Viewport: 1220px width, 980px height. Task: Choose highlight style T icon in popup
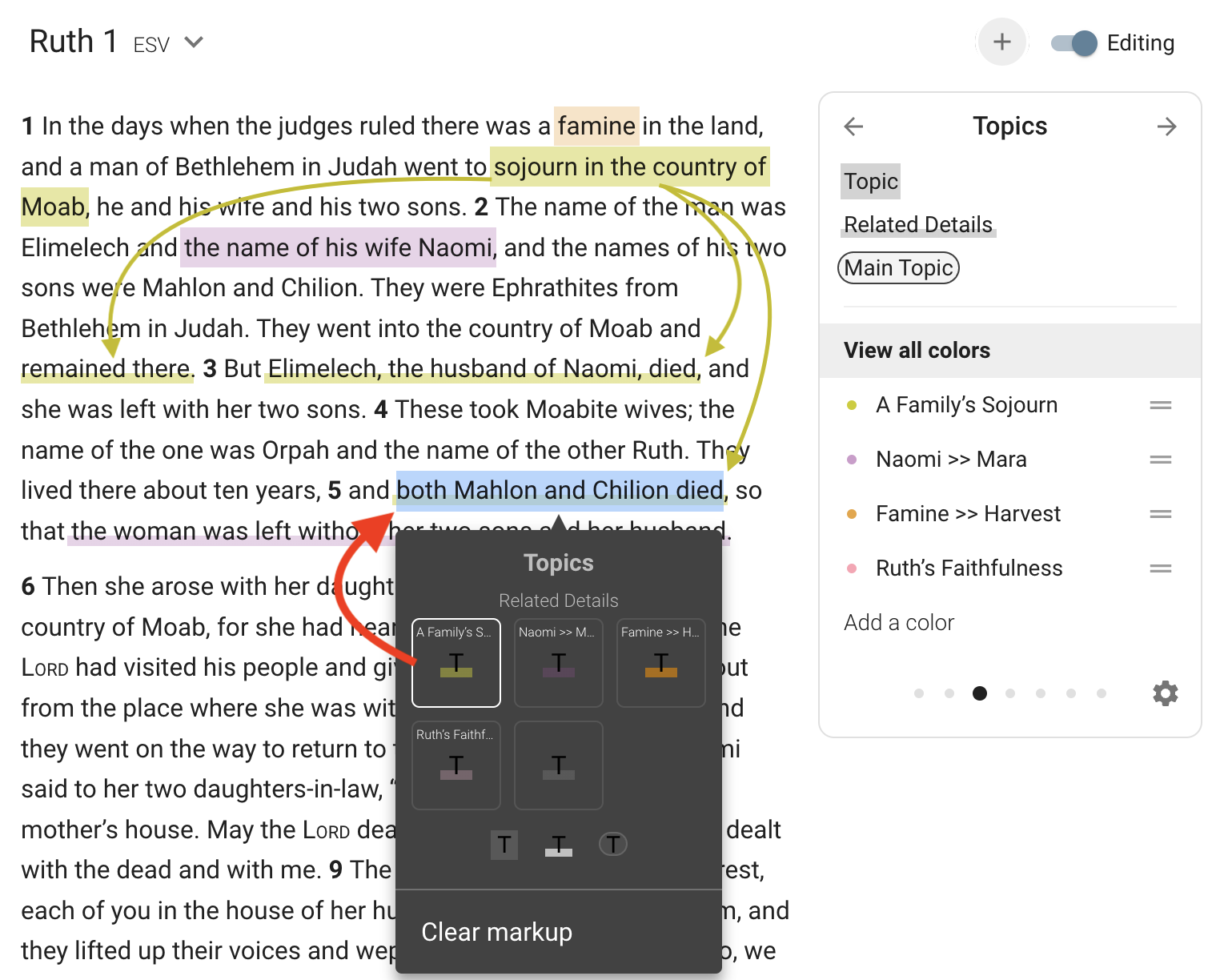pos(504,845)
